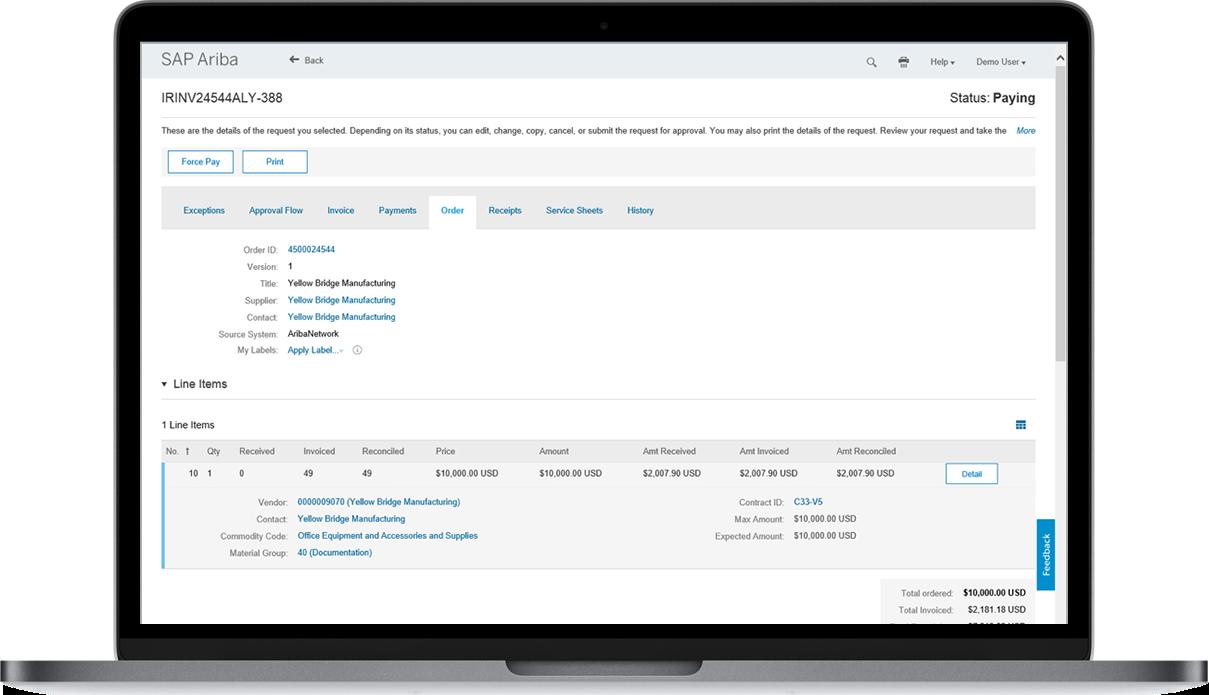Open the Invoice tab

[341, 211]
